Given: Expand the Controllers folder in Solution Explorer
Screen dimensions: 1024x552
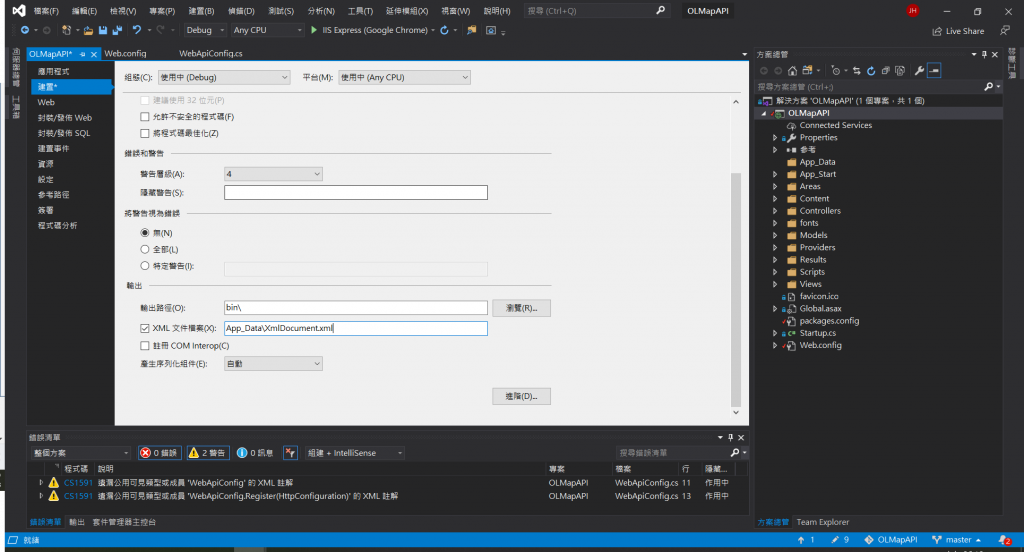Looking at the screenshot, I should (775, 211).
